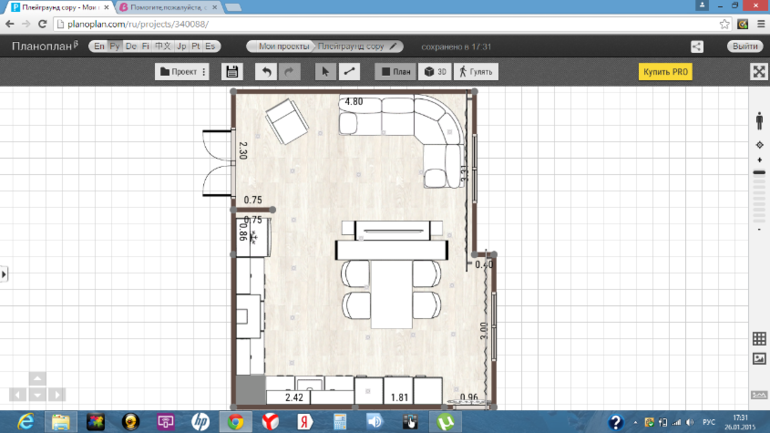The image size is (770, 433).
Task: Click the Redo arrow icon
Action: point(290,72)
